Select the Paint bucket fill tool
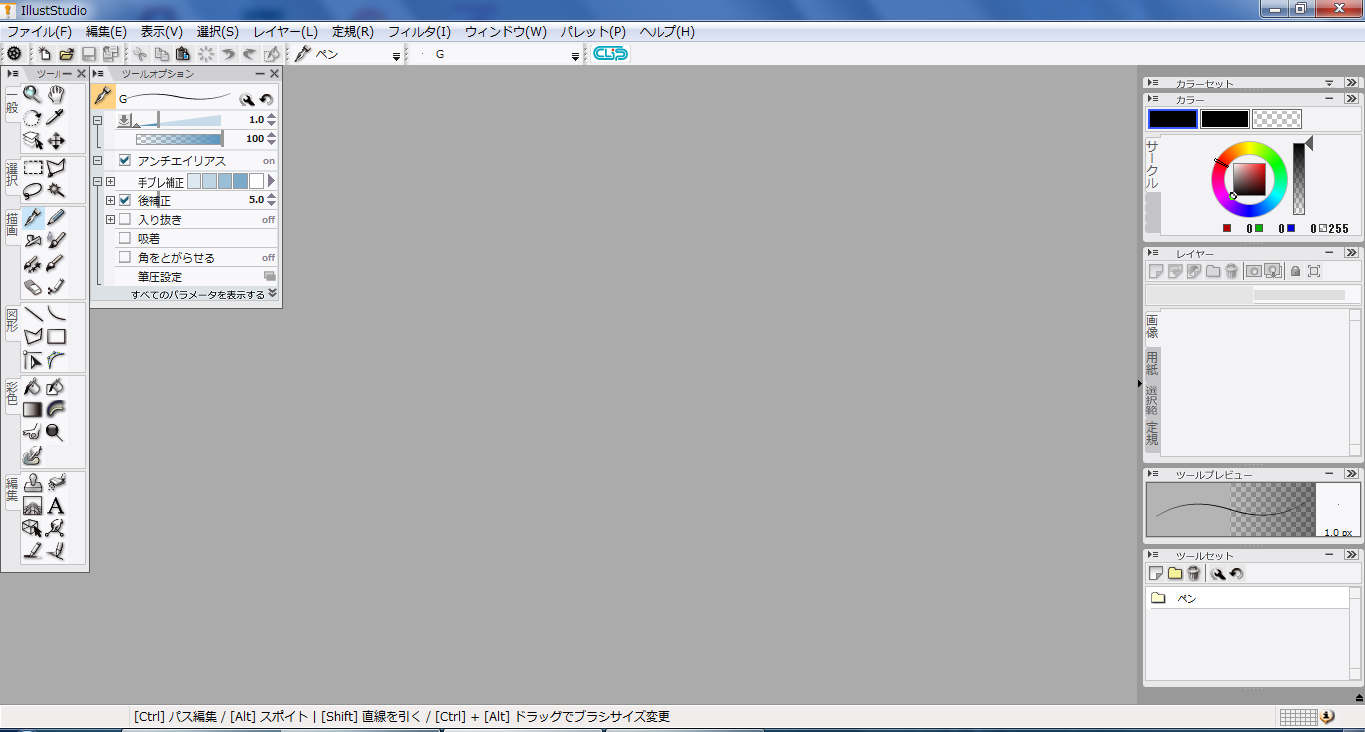The image size is (1365, 732). (x=33, y=386)
